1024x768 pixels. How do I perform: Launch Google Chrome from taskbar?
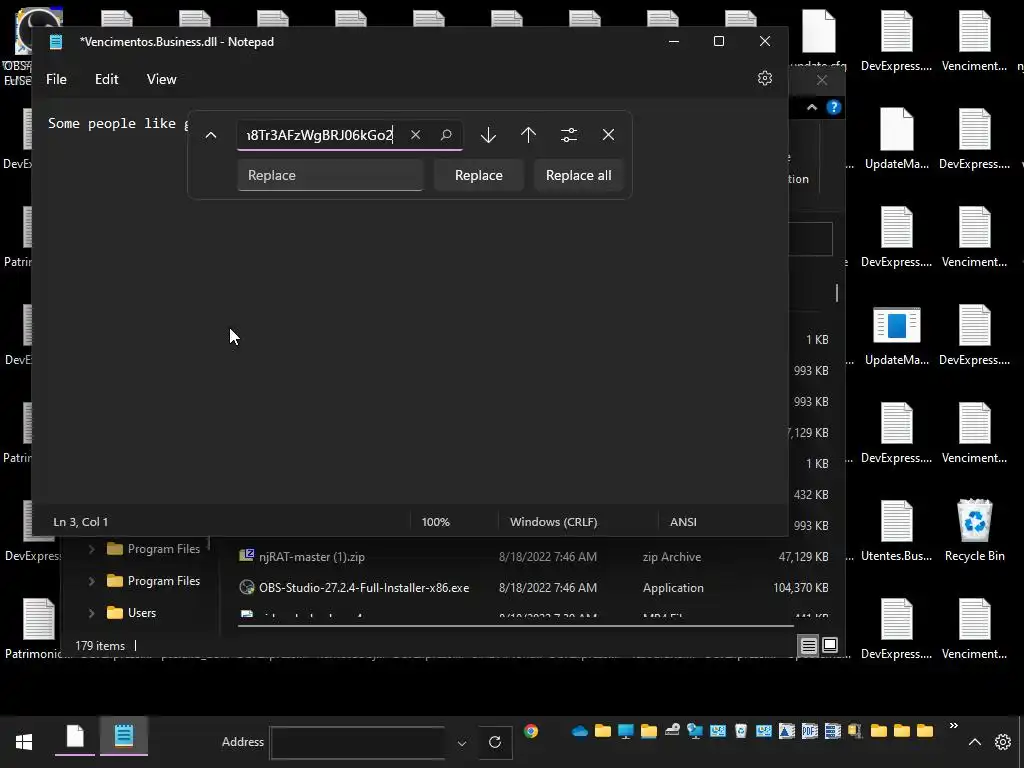click(531, 731)
